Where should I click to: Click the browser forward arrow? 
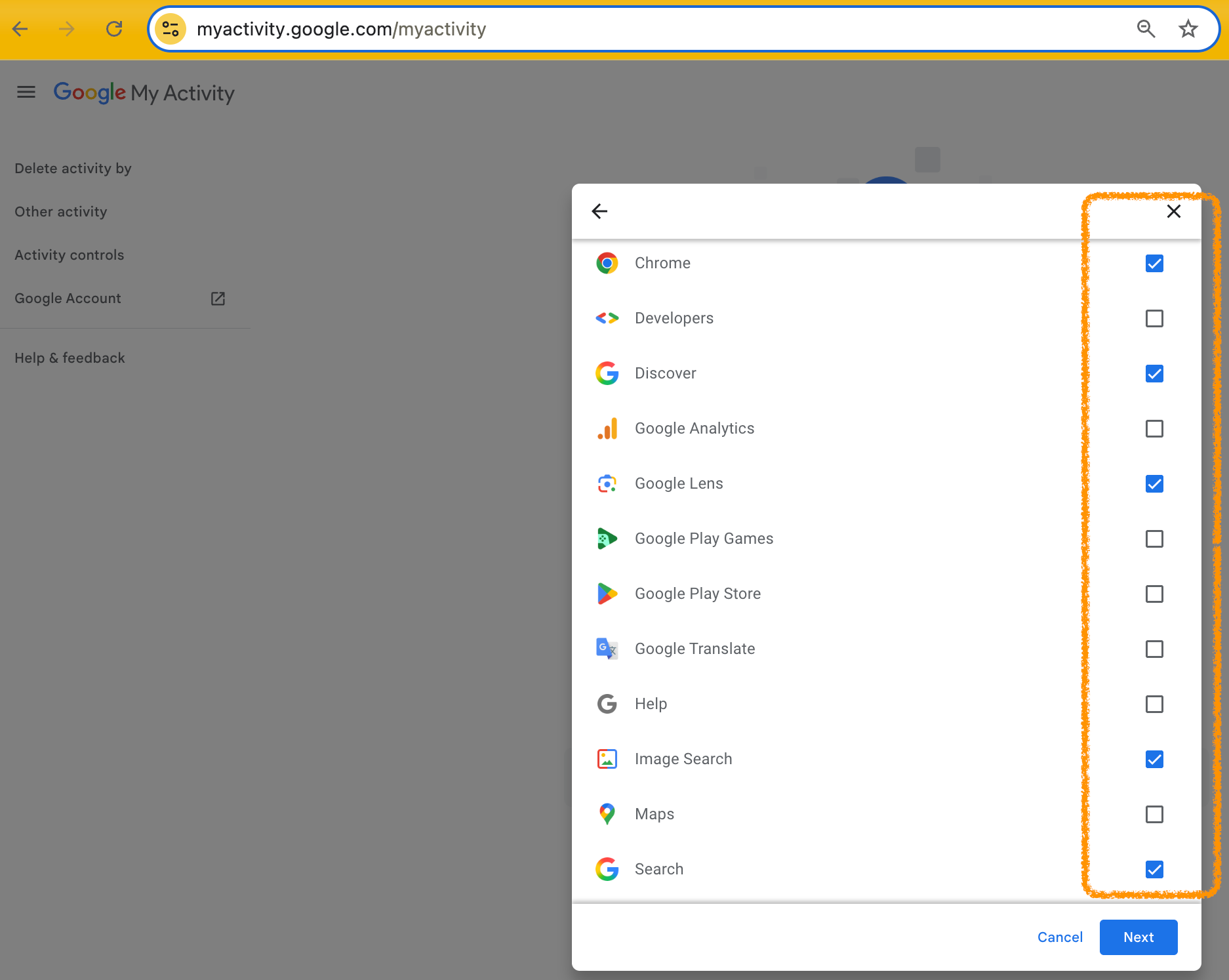click(x=67, y=29)
